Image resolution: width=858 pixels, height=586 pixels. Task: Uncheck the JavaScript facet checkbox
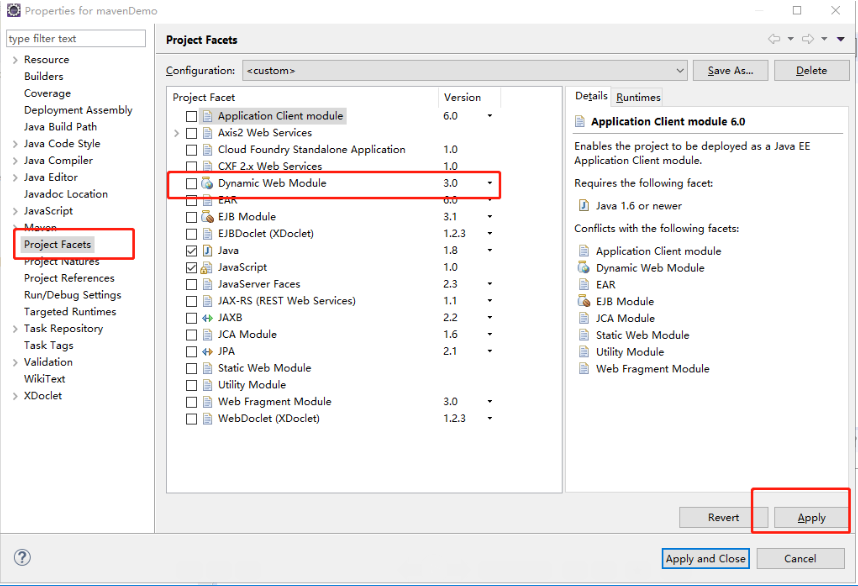(x=191, y=268)
